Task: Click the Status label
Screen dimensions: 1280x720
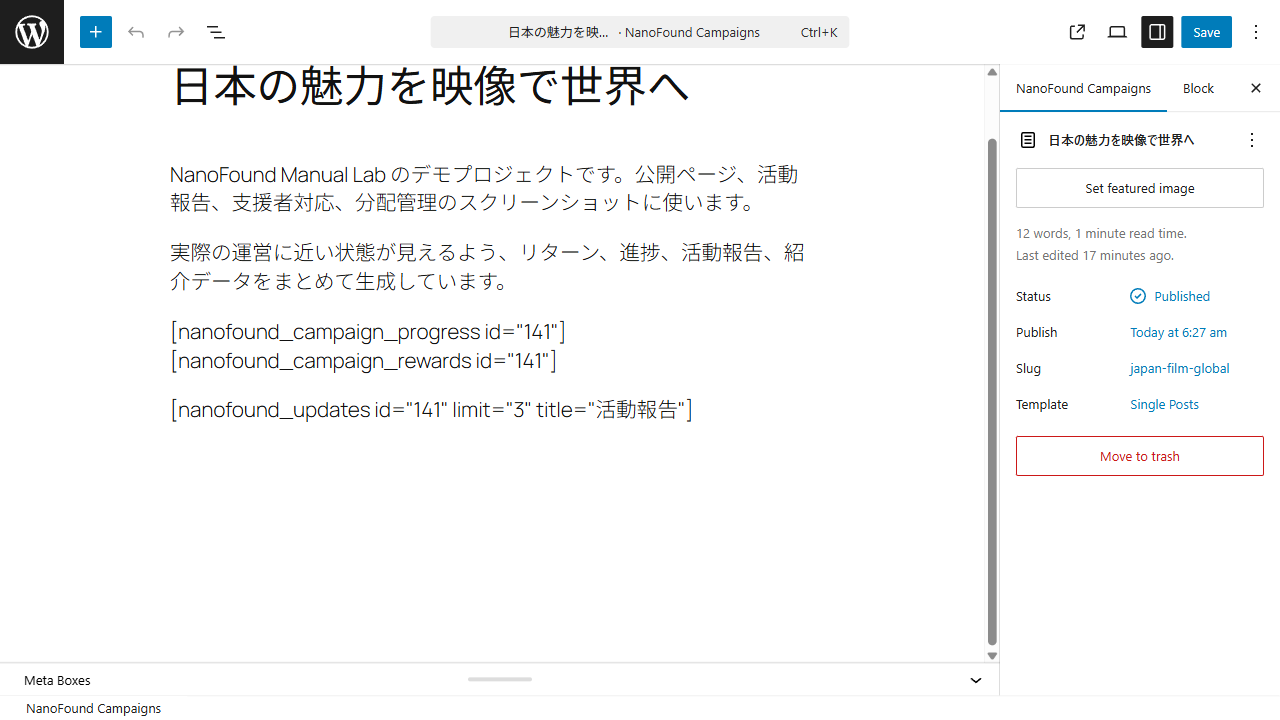Action: coord(1033,296)
